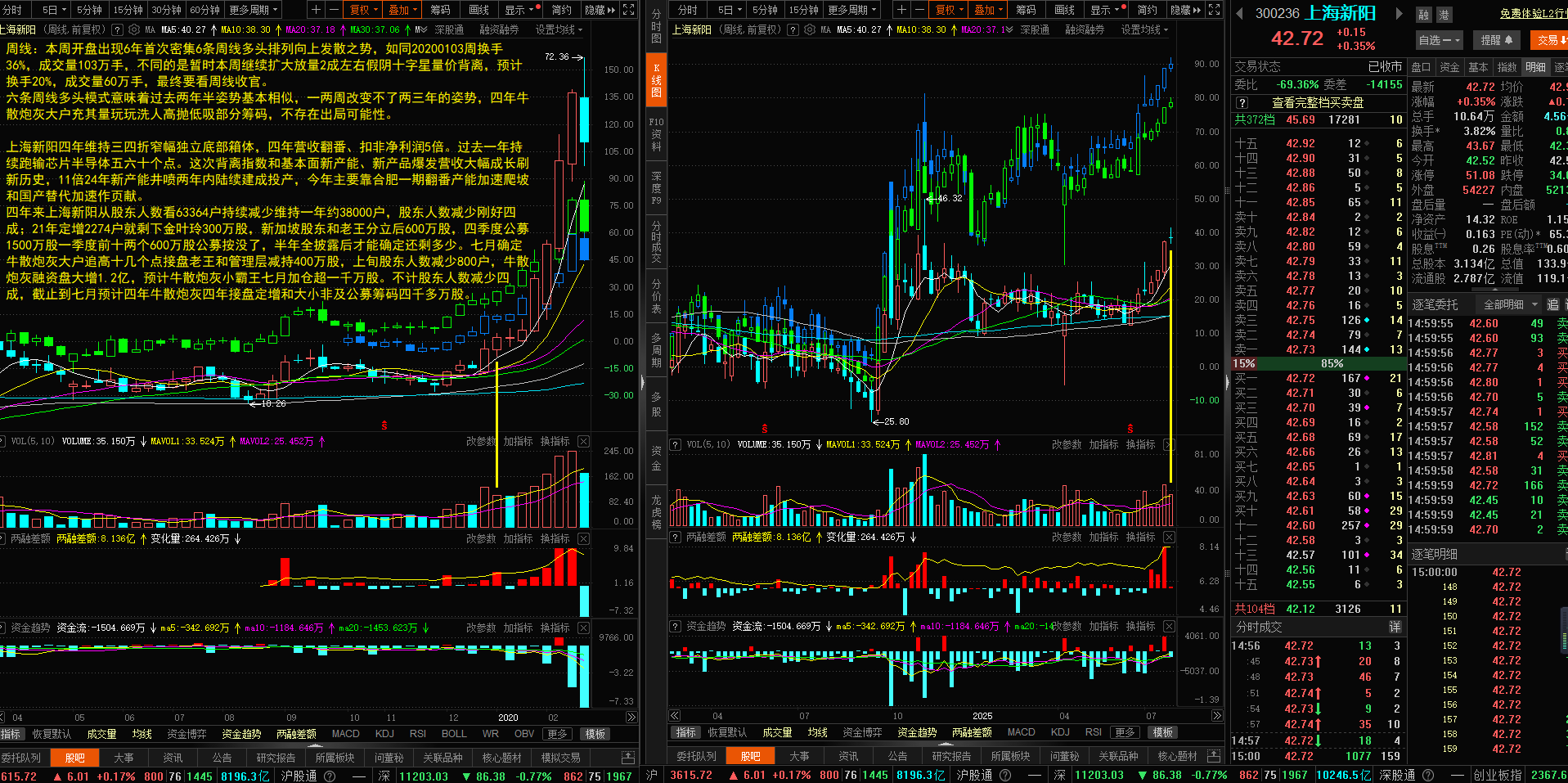Zoom in on the right chart with plus
The height and width of the screenshot is (783, 1568).
901,10
